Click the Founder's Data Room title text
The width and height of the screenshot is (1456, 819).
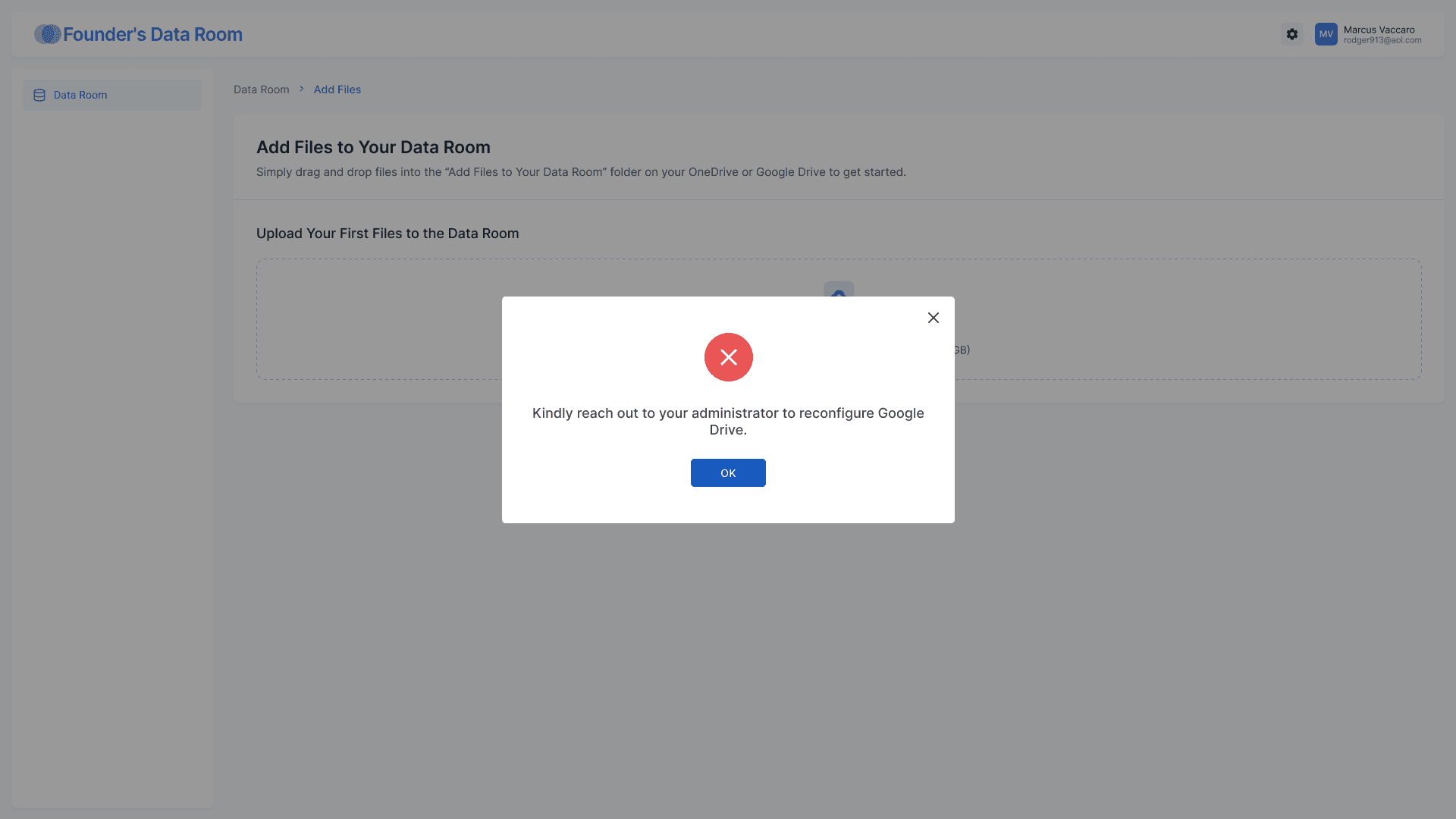[152, 34]
